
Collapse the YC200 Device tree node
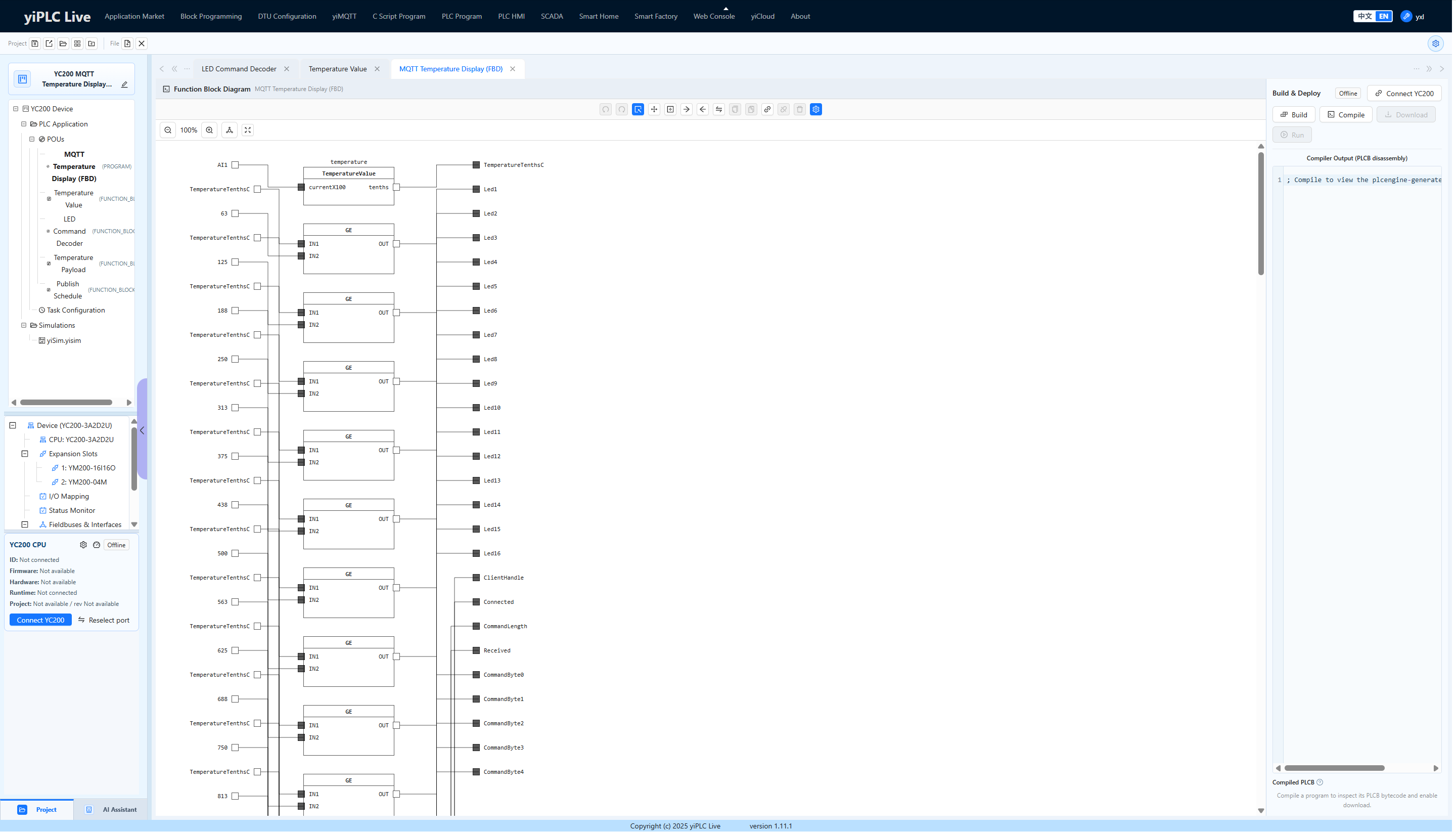16,109
